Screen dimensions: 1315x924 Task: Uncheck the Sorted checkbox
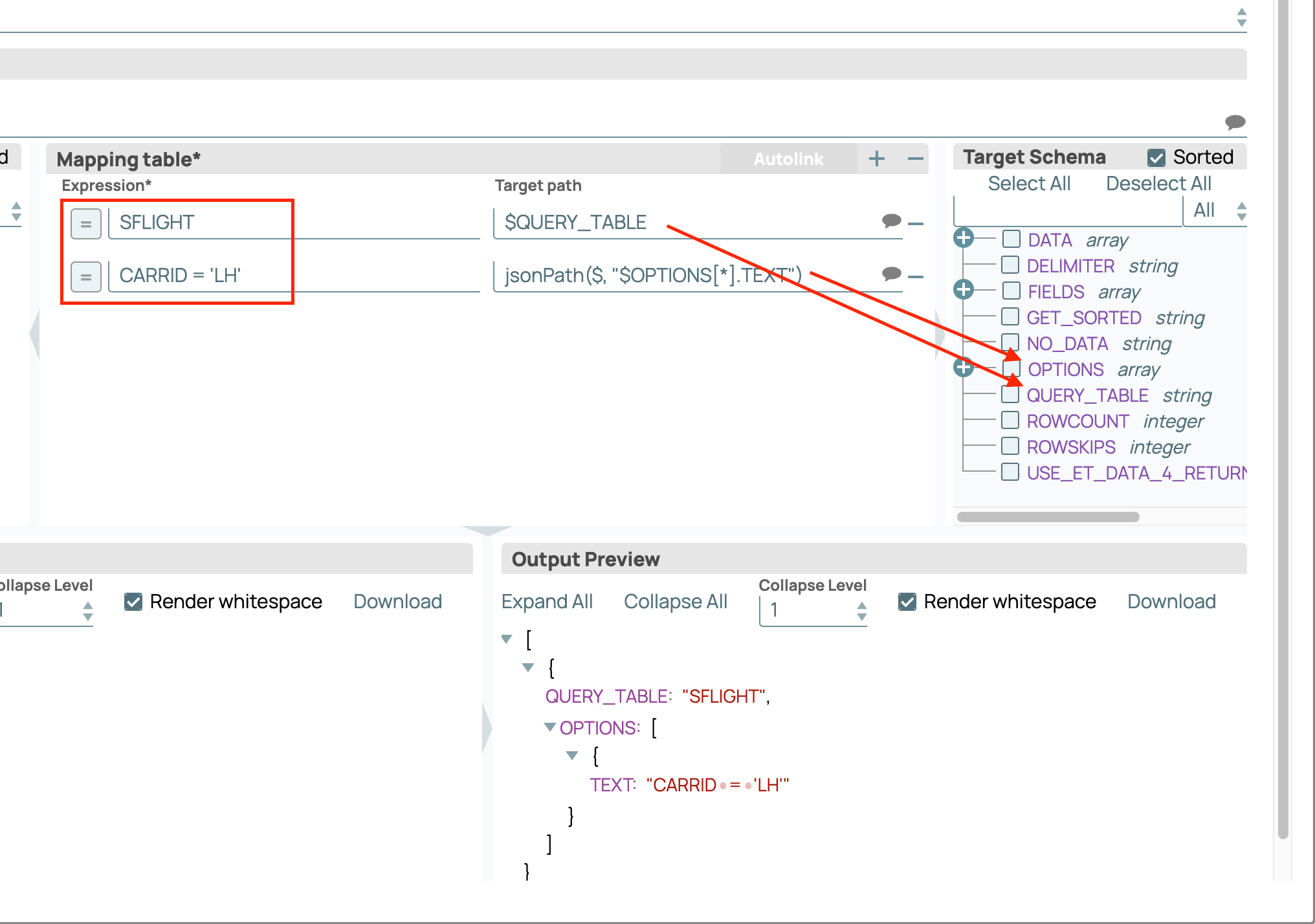(x=1156, y=157)
